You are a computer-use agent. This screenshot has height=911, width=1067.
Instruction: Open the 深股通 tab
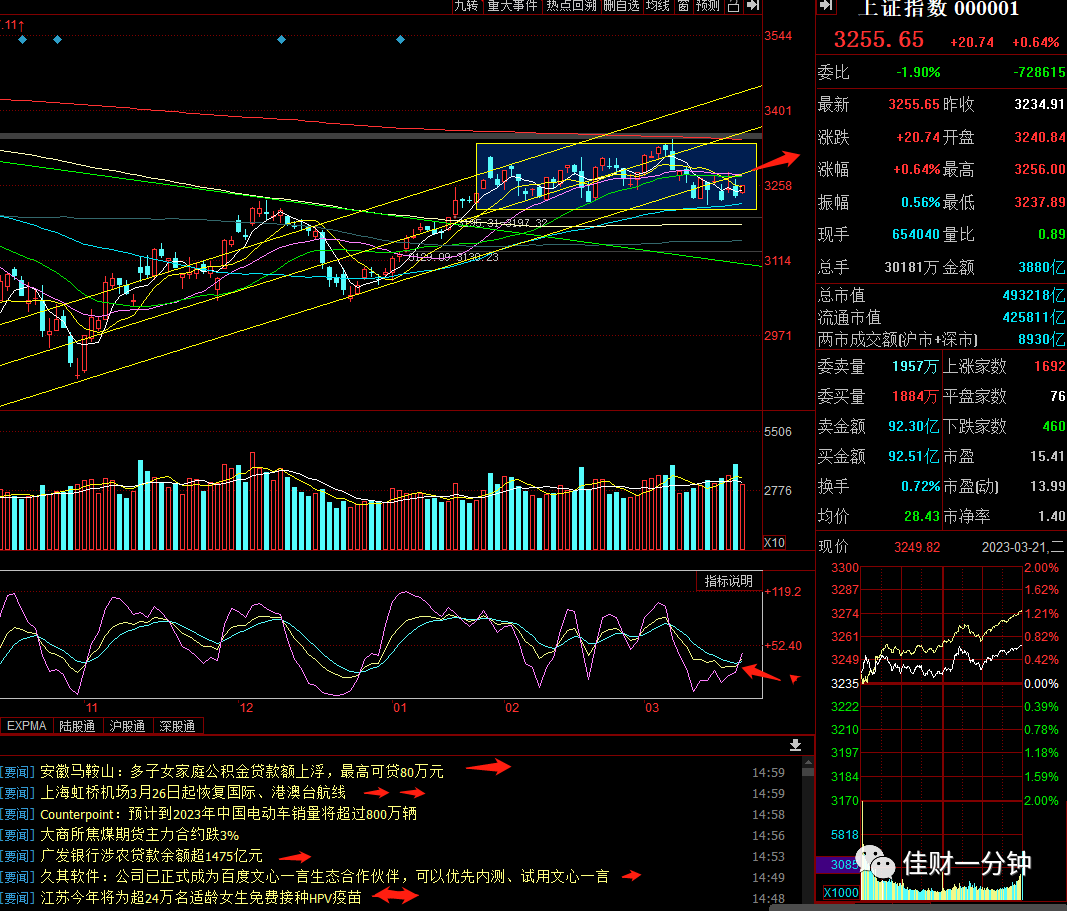click(x=178, y=726)
